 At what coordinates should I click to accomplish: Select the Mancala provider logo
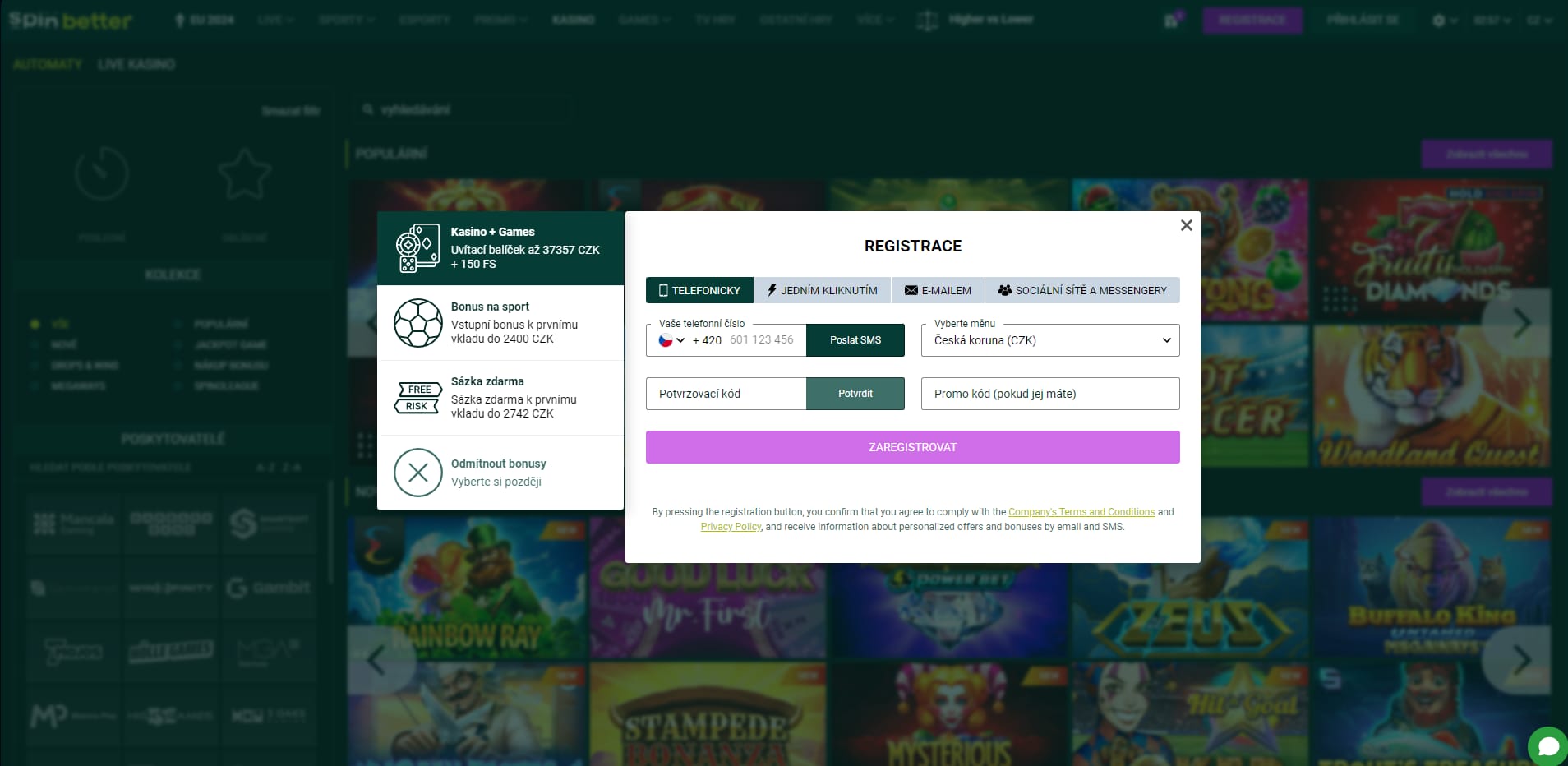[x=73, y=524]
